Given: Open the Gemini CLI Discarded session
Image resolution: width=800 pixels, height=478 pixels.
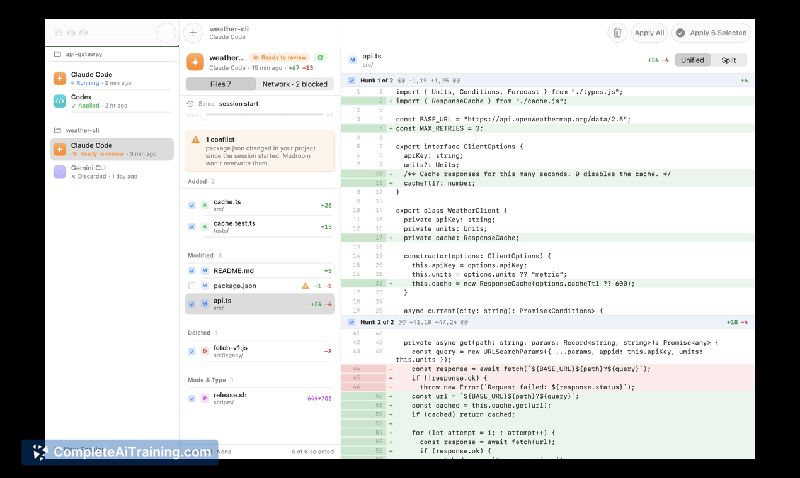Looking at the screenshot, I should (x=112, y=171).
